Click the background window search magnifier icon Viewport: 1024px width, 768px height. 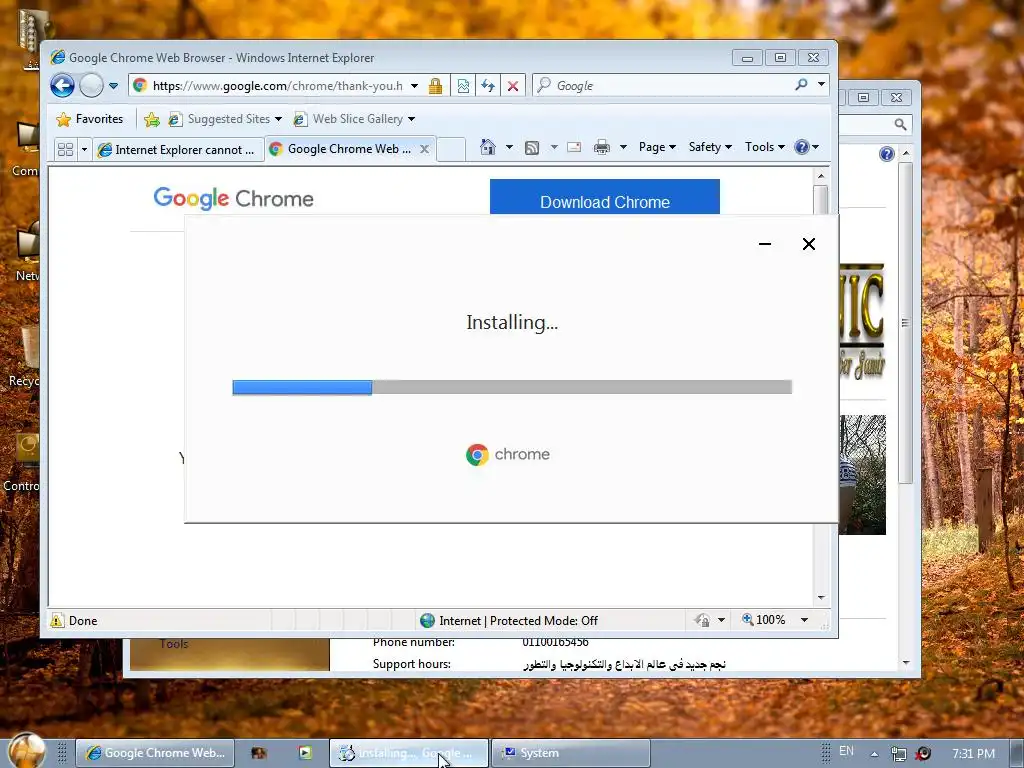900,124
